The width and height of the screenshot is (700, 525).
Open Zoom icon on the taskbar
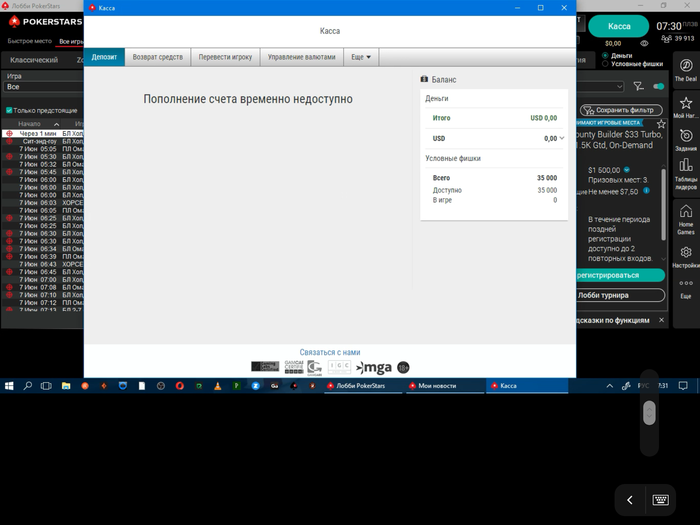pyautogui.click(x=255, y=386)
